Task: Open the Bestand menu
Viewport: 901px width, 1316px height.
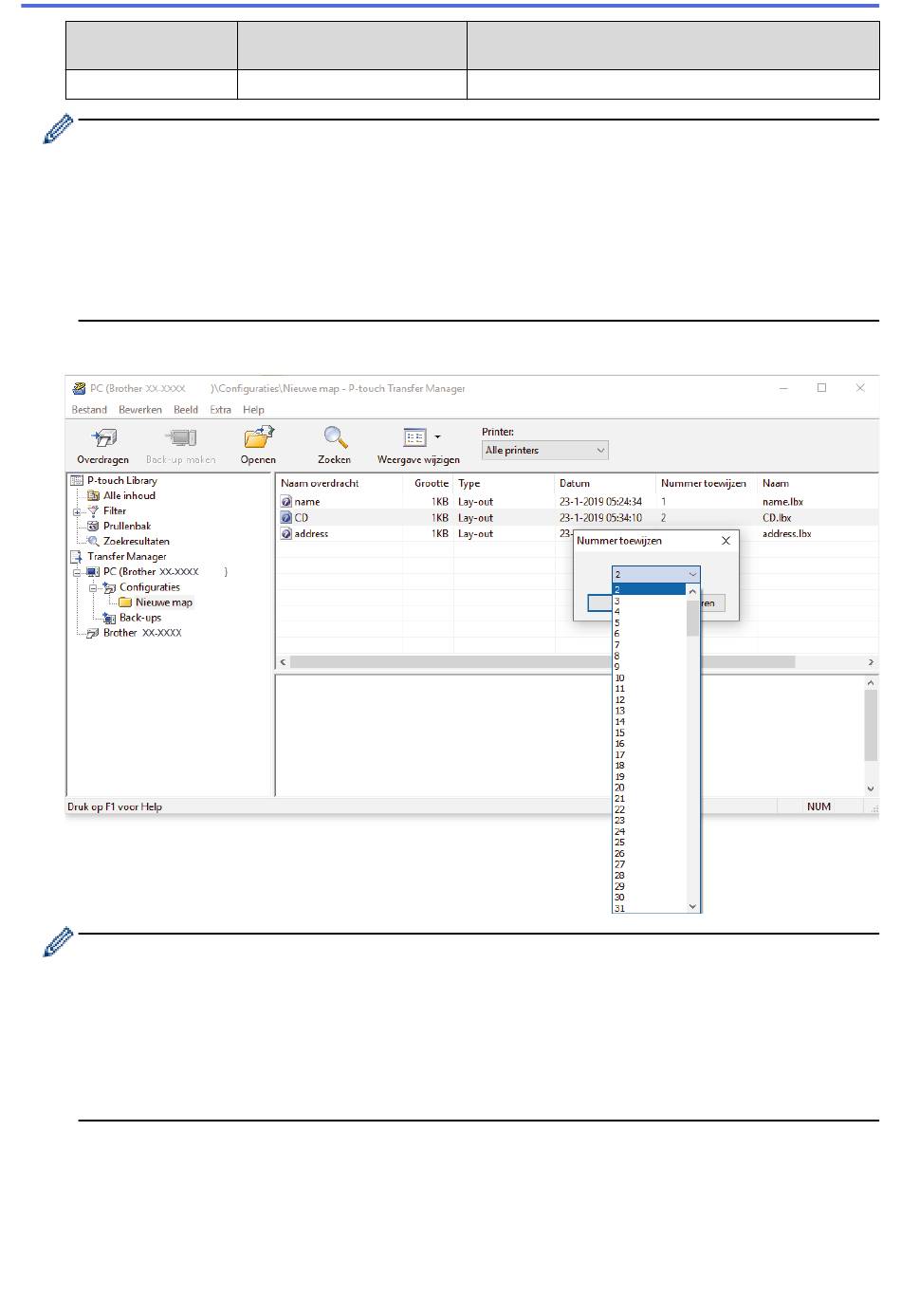Action: [x=89, y=410]
